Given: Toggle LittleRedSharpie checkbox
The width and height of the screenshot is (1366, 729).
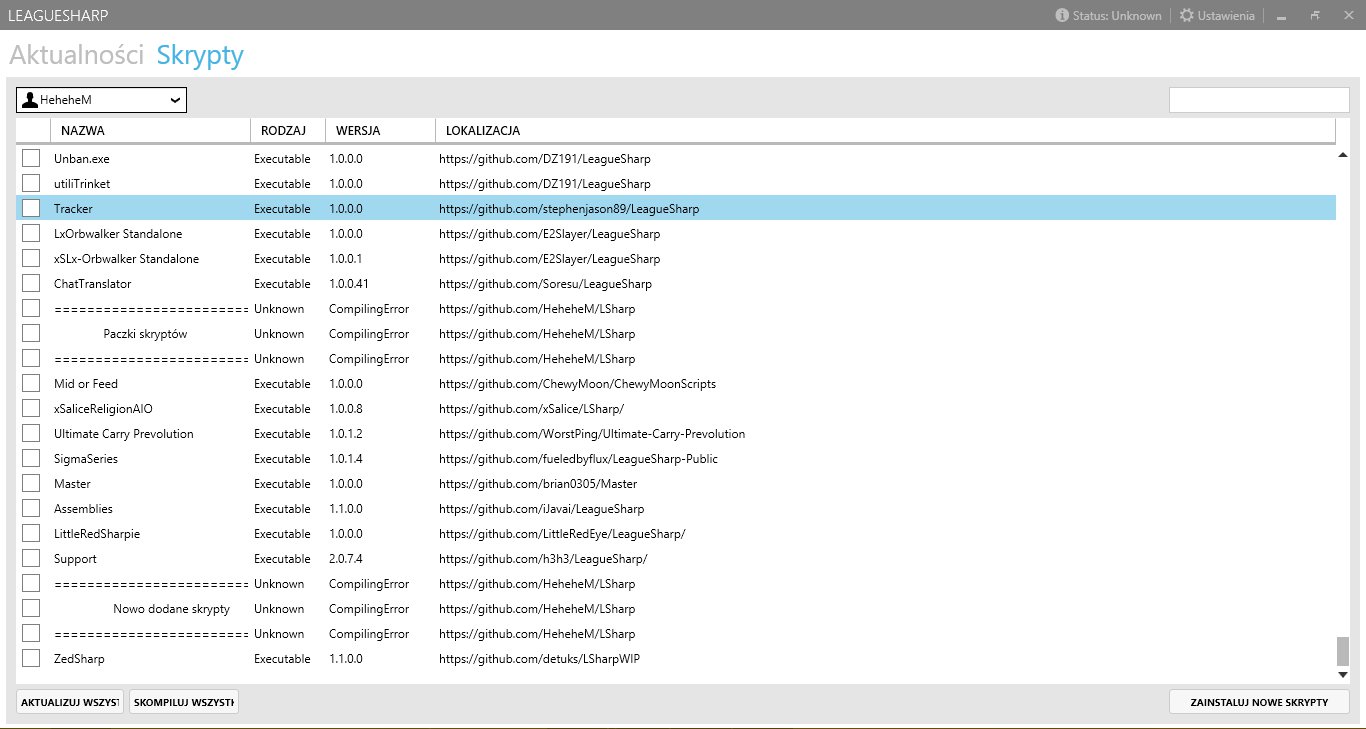Looking at the screenshot, I should tap(31, 533).
